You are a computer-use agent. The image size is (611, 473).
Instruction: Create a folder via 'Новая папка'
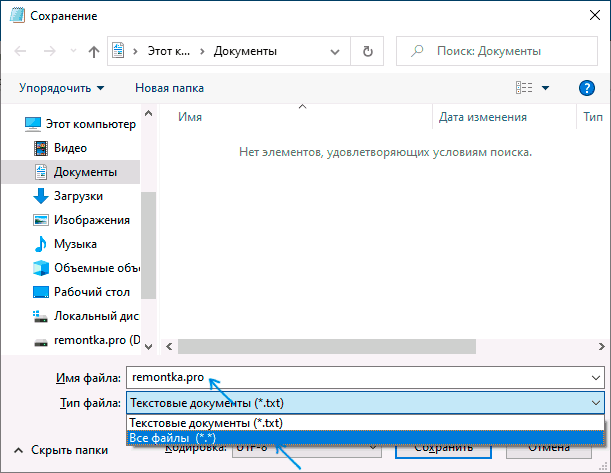tap(170, 88)
